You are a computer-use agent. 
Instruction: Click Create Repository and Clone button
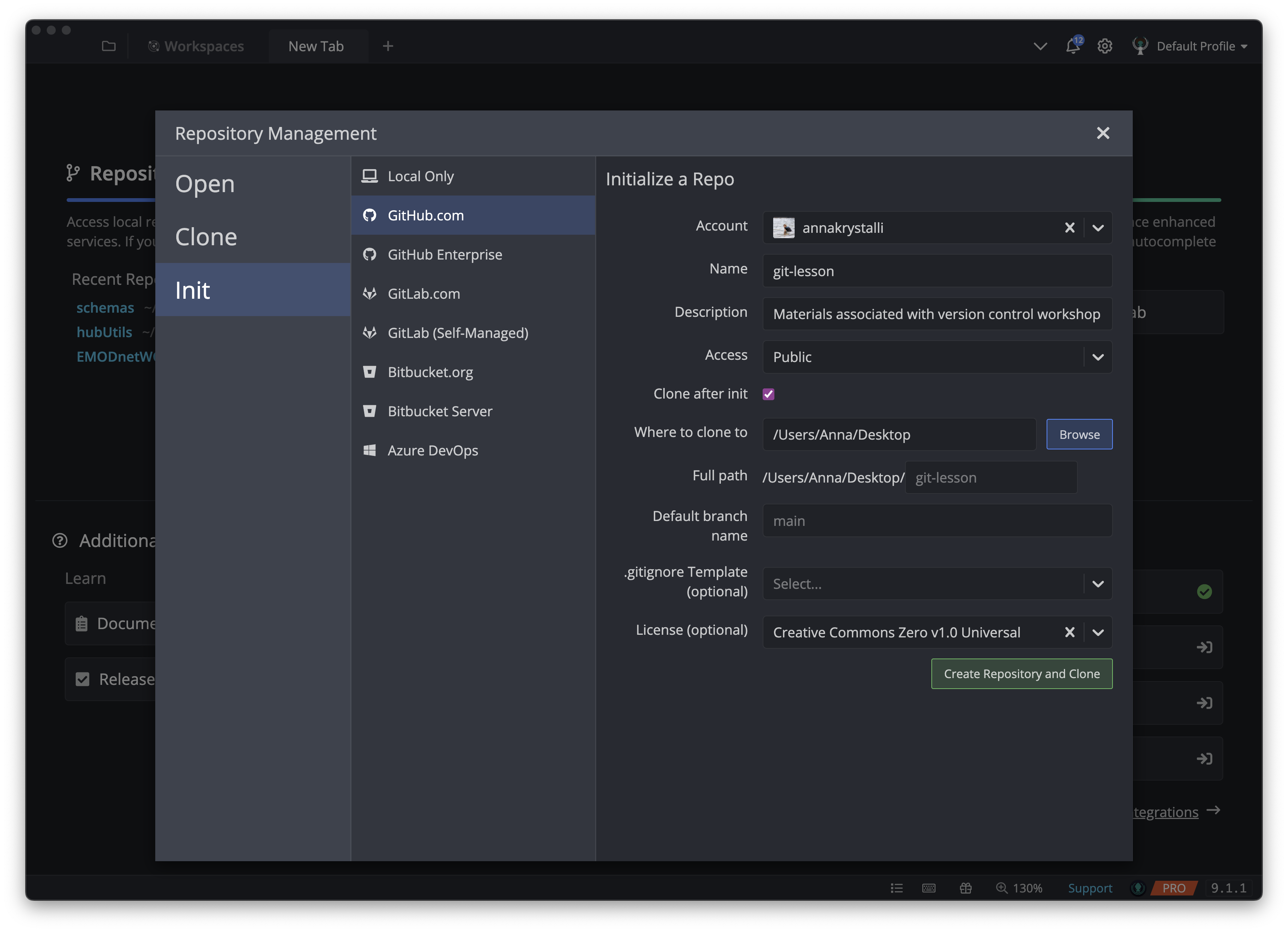point(1022,674)
